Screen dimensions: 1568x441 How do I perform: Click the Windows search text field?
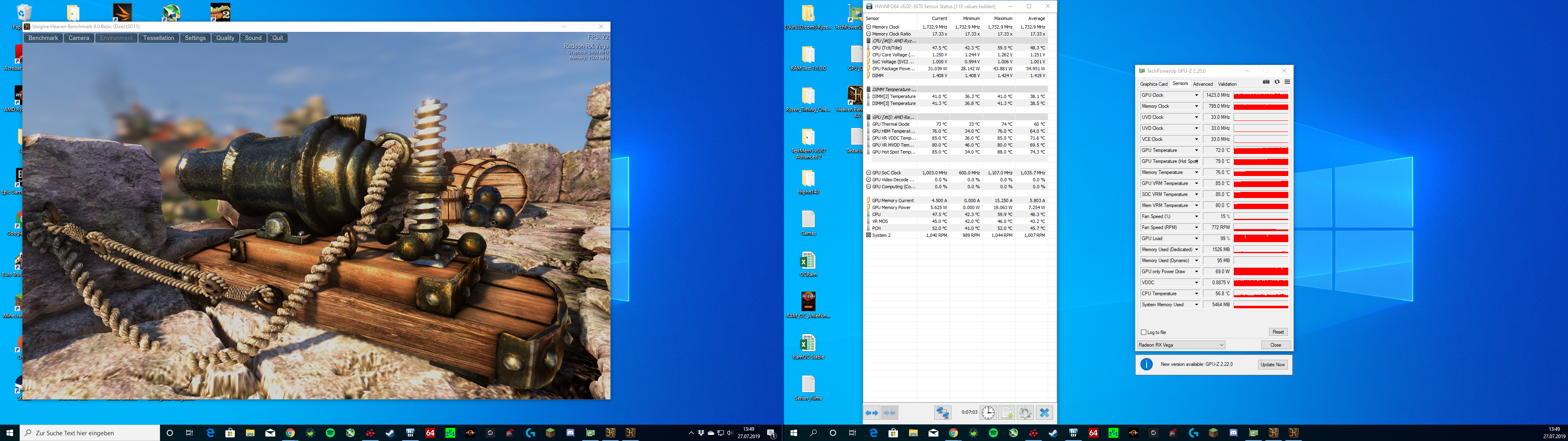pyautogui.click(x=91, y=433)
